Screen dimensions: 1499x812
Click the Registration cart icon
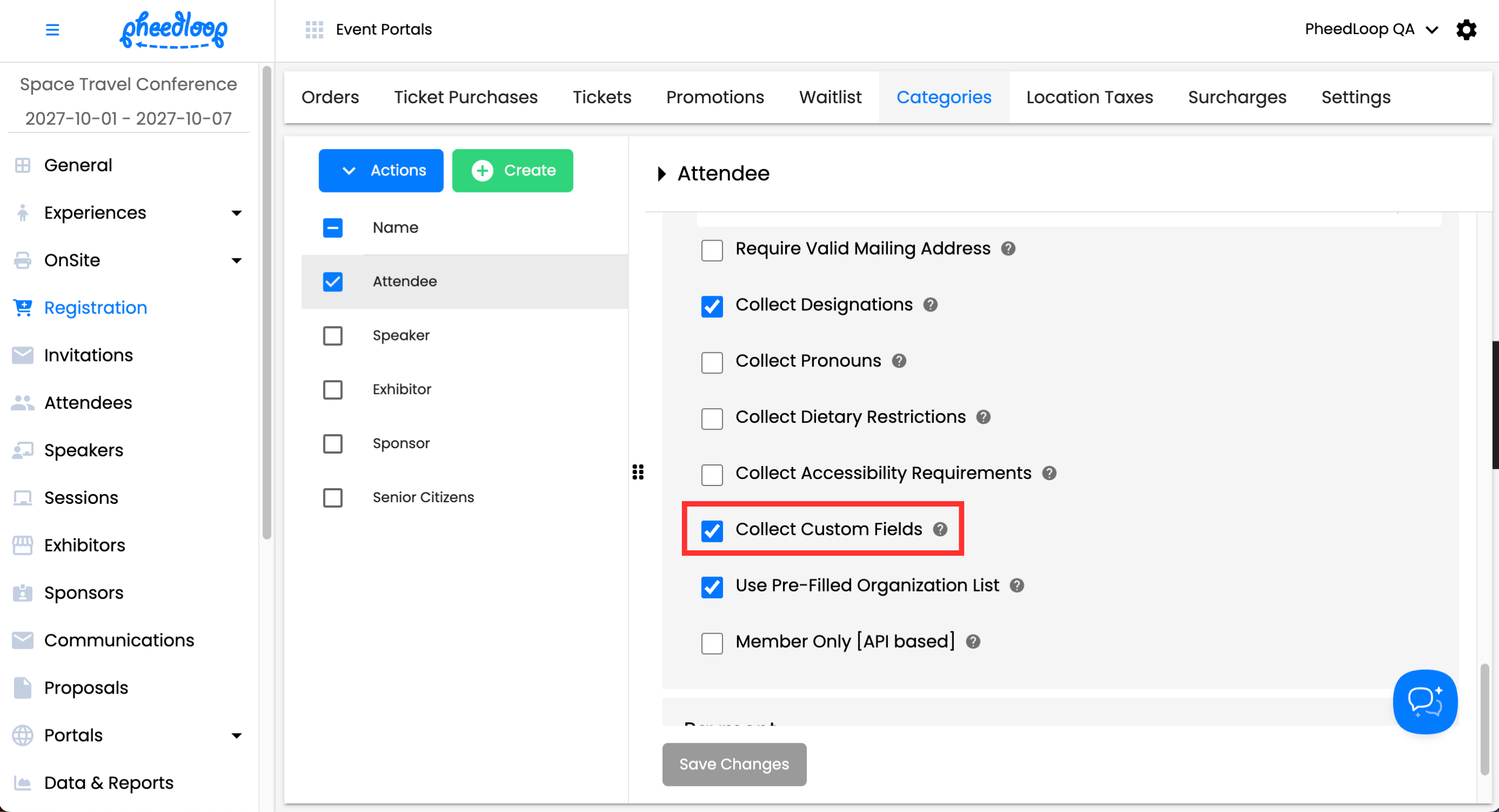click(x=23, y=308)
